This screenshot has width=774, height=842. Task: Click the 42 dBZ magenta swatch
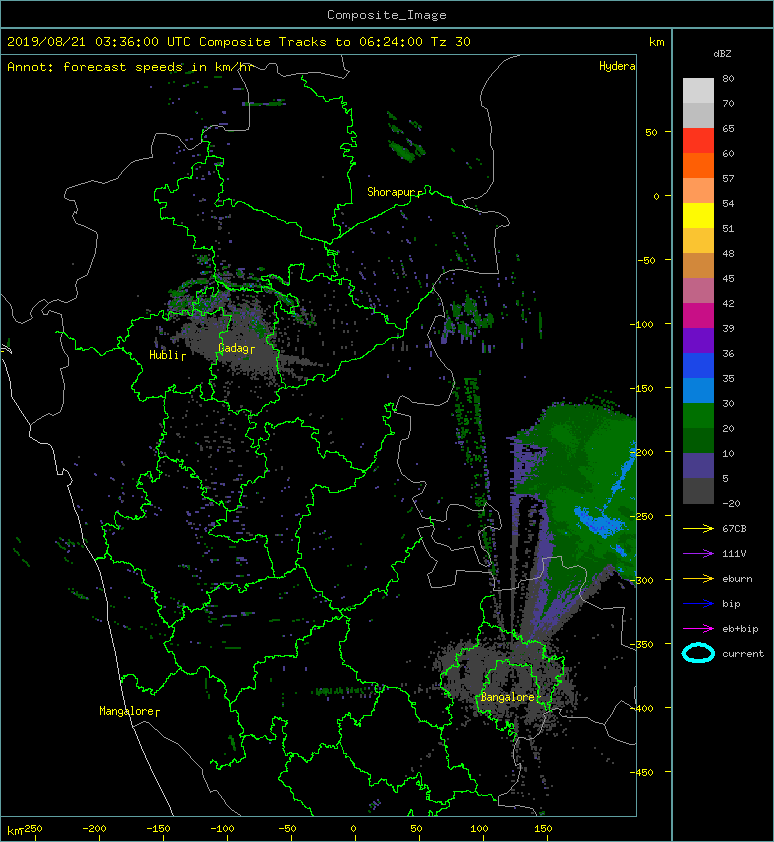698,315
